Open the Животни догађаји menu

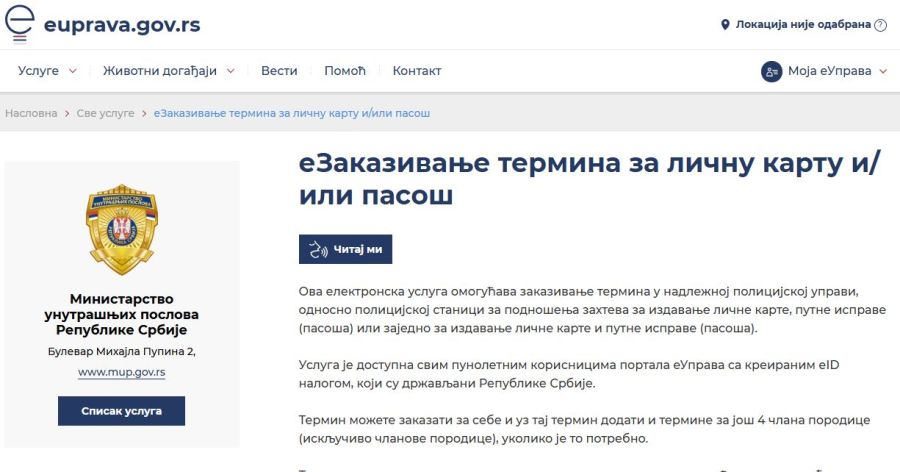(x=160, y=71)
